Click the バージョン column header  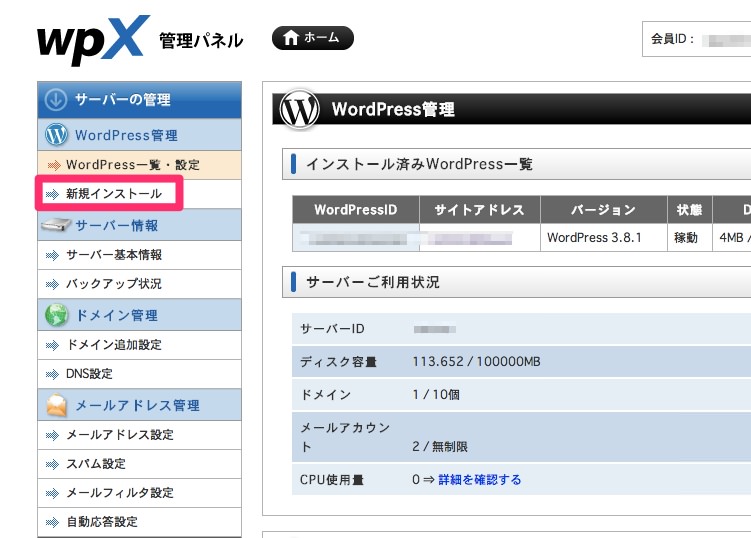tap(603, 209)
